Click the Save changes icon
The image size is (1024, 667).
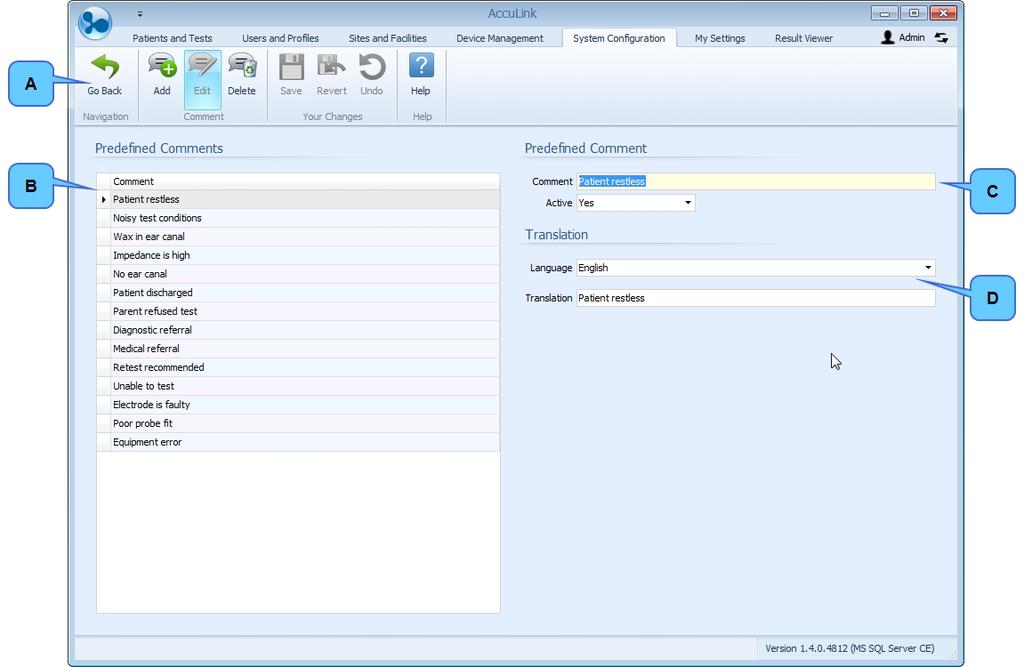[x=291, y=67]
